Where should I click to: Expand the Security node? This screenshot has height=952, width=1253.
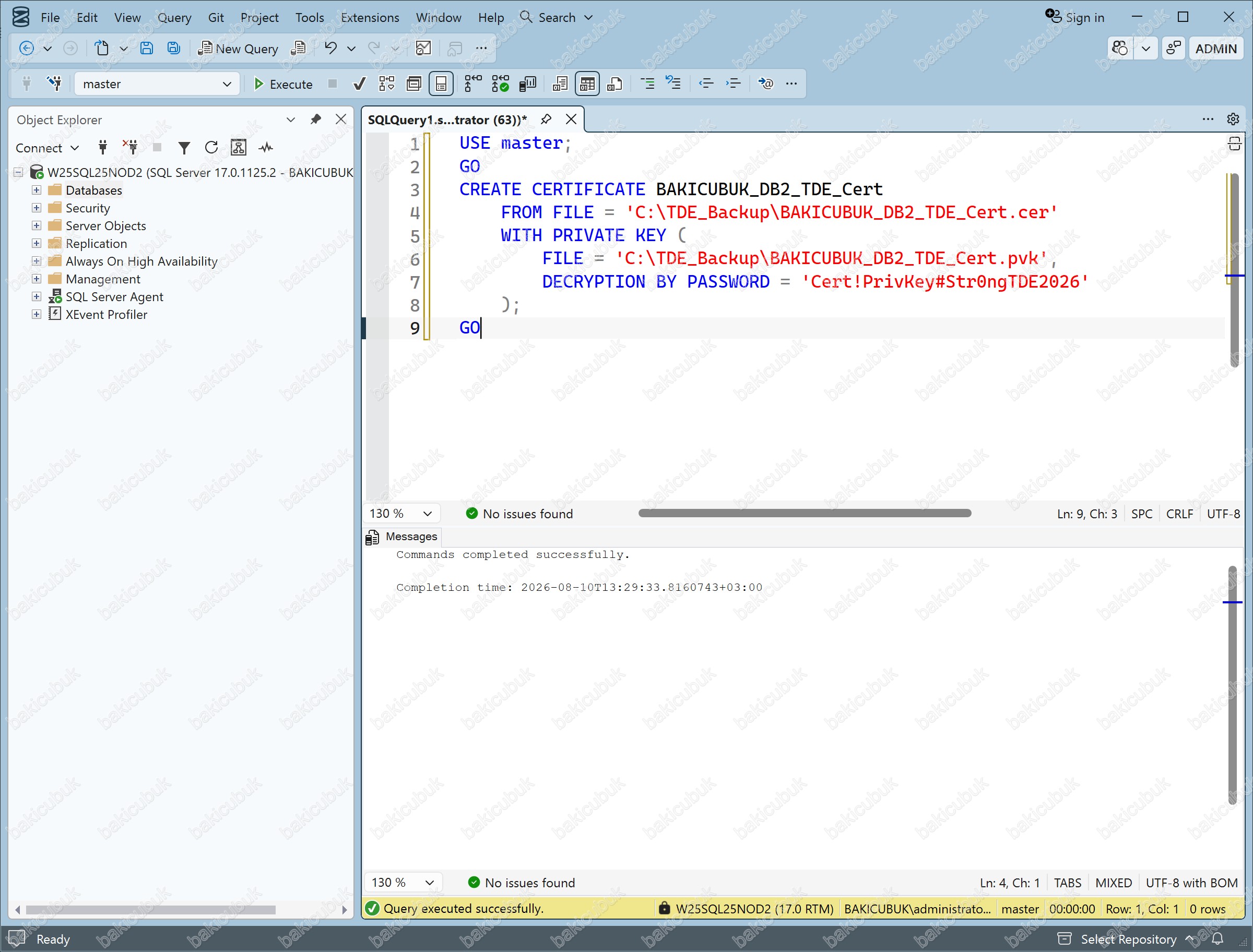pos(36,207)
